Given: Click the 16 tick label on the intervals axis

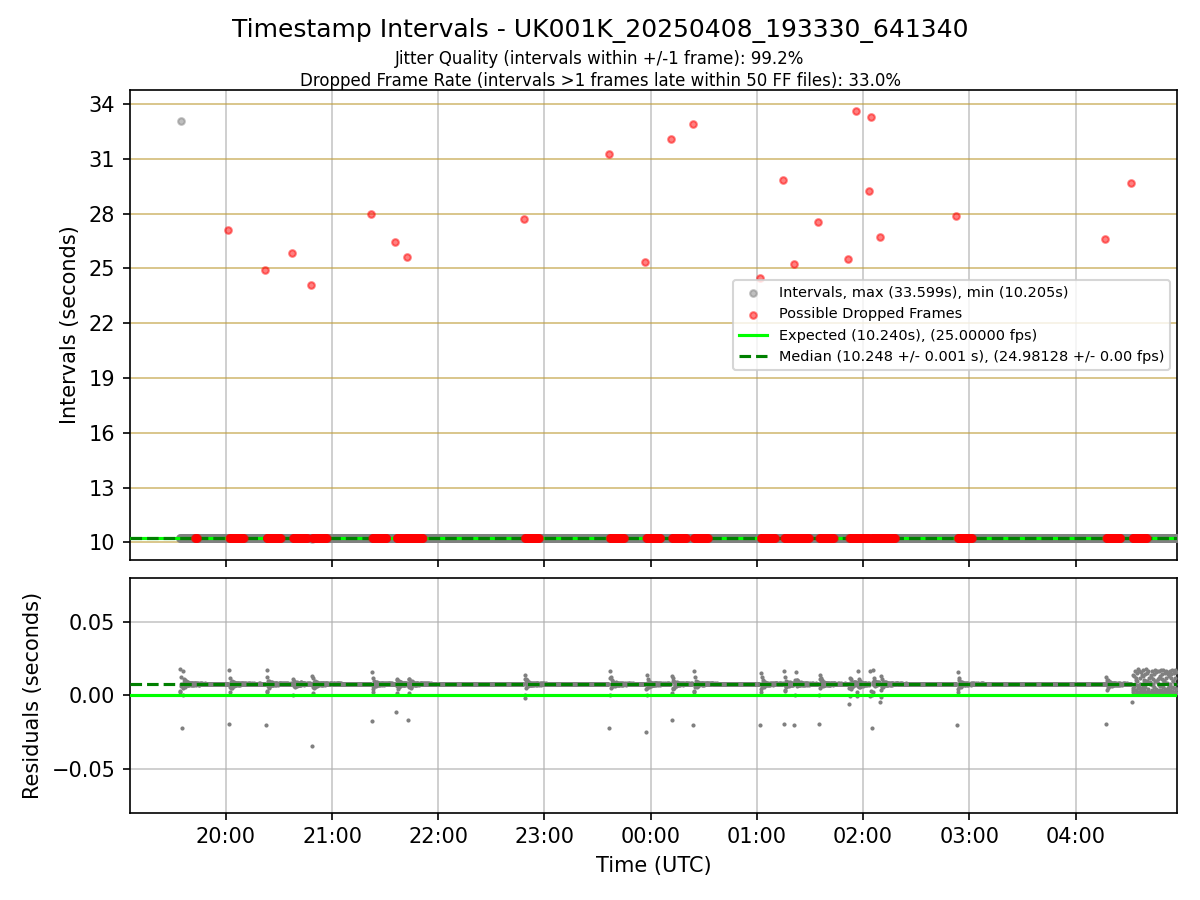Looking at the screenshot, I should 104,433.
